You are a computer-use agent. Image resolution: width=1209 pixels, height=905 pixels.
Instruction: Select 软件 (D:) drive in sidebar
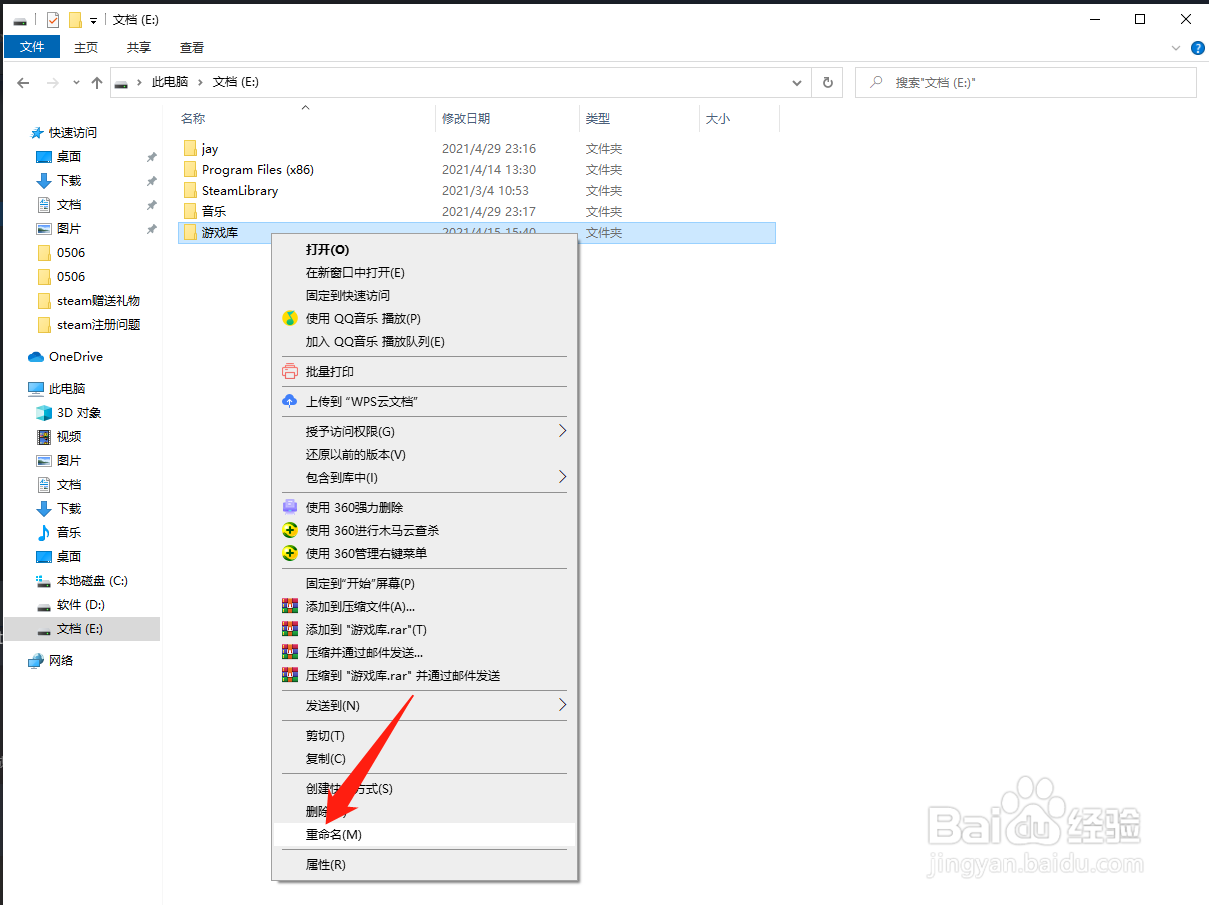pos(81,604)
